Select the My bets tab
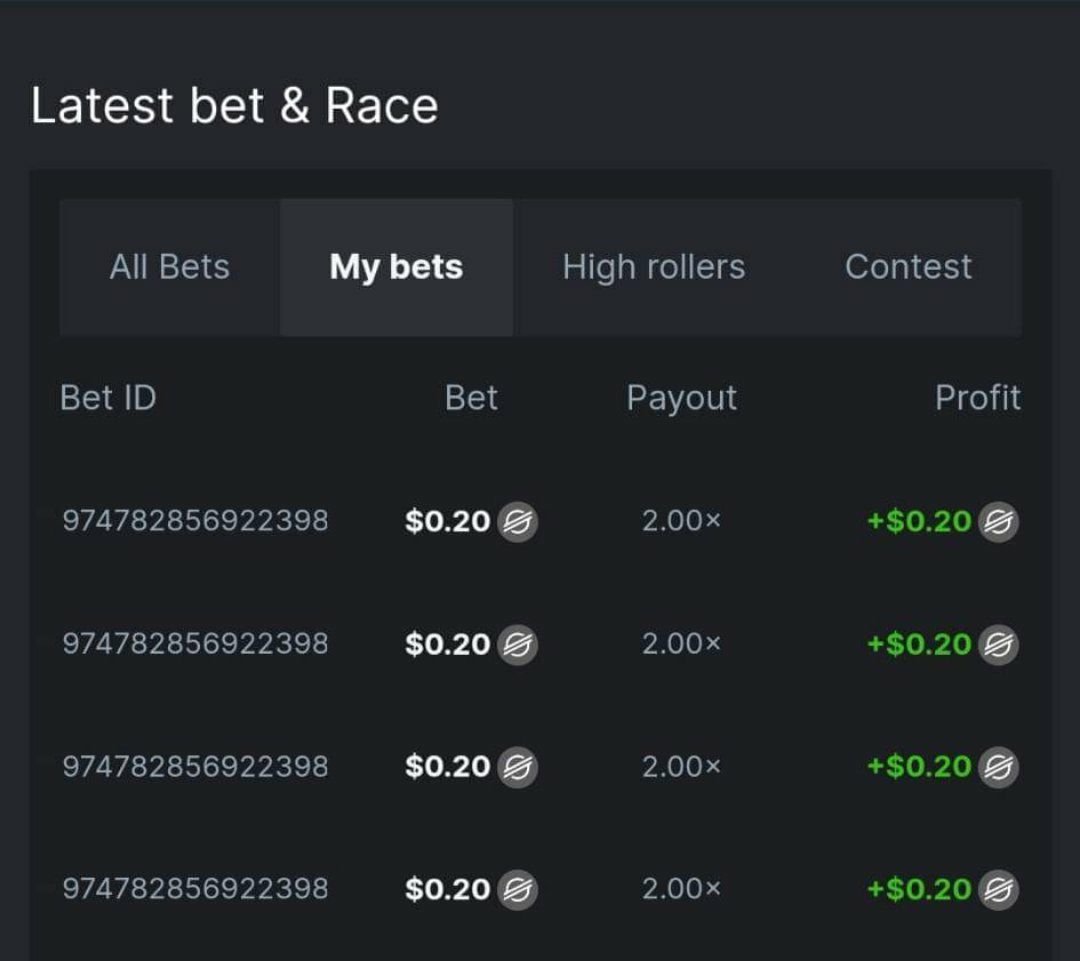Image resolution: width=1080 pixels, height=961 pixels. coord(396,267)
